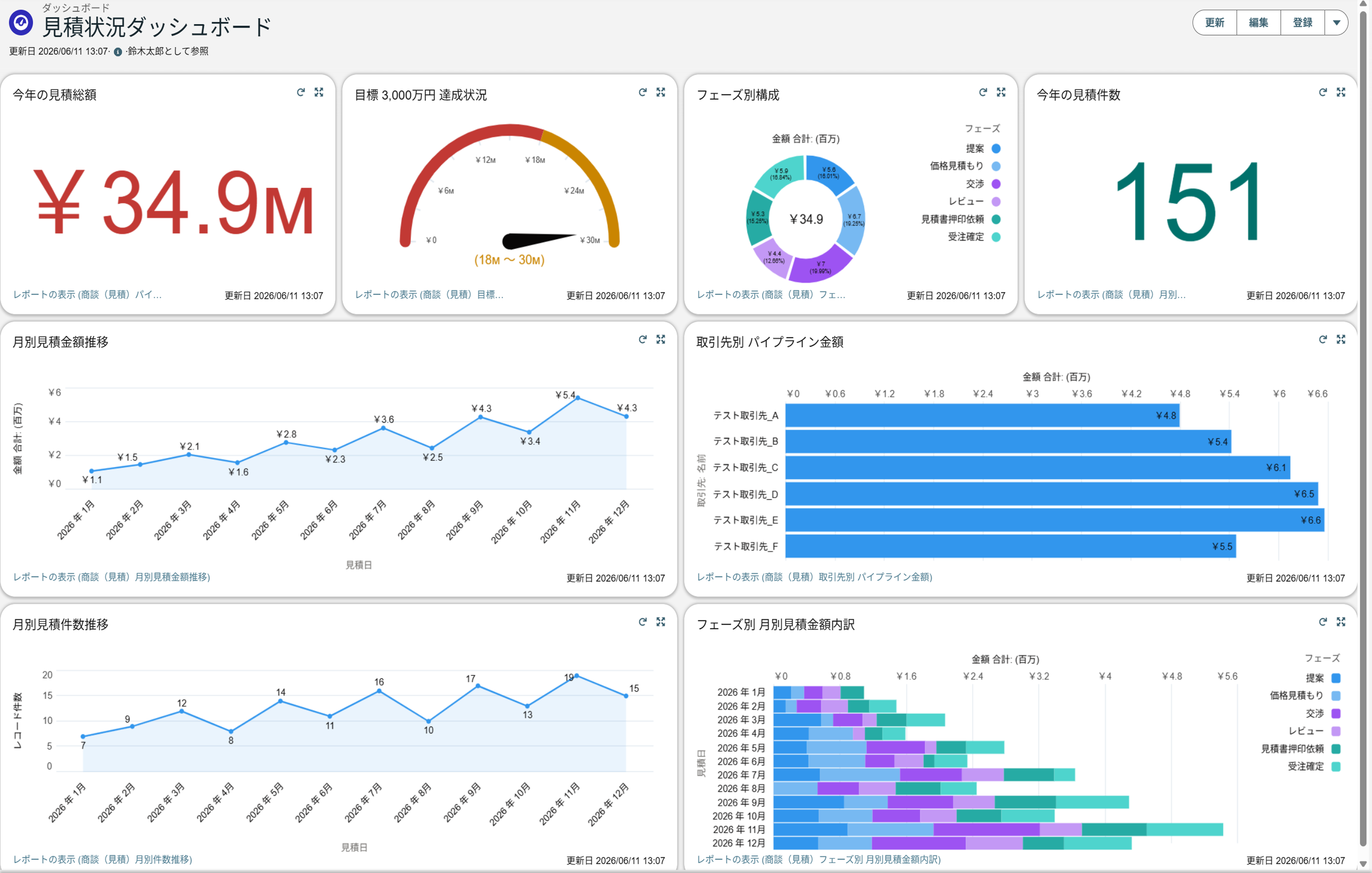1372x873 pixels.
Task: Click the テスト取引先_C bar in pipeline chart
Action: (x=1038, y=467)
